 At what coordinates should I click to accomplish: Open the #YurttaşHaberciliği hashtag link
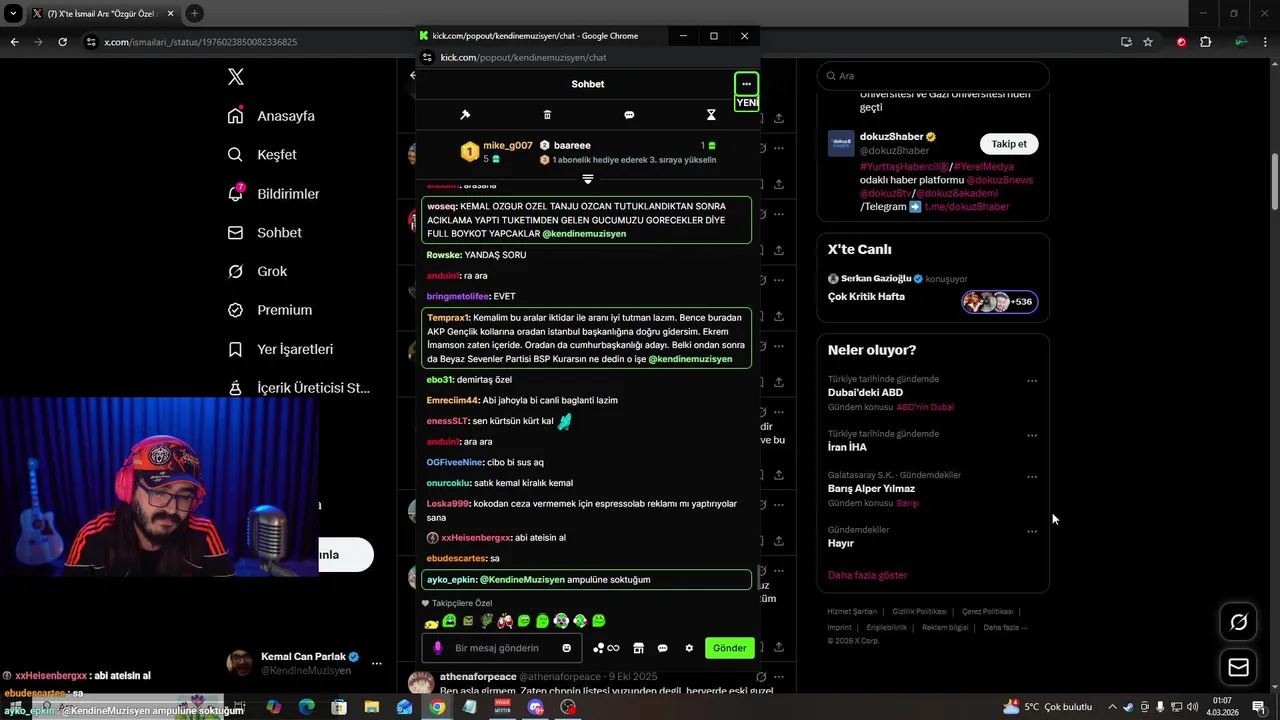tap(903, 167)
